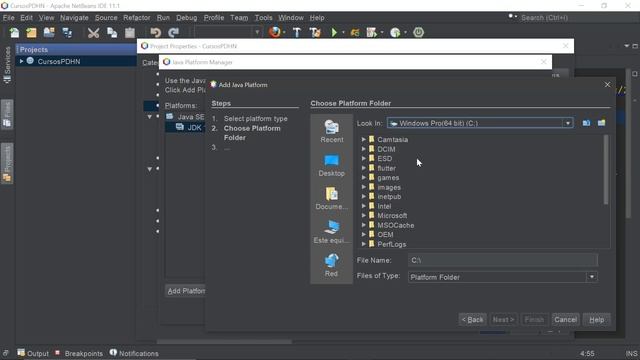Click the green Run Project icon
The image size is (640, 360).
point(334,33)
